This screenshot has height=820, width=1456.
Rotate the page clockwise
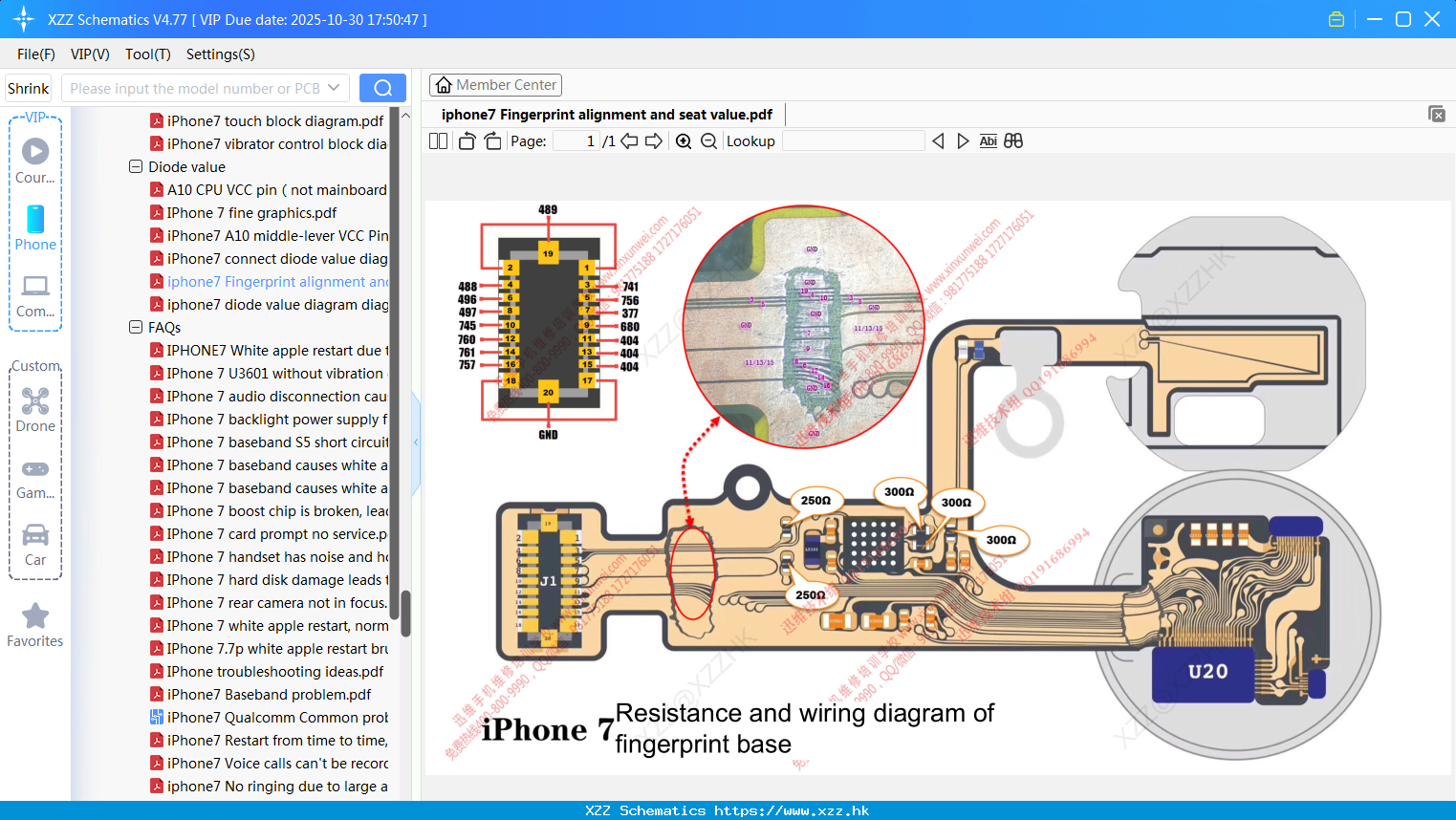tap(492, 141)
